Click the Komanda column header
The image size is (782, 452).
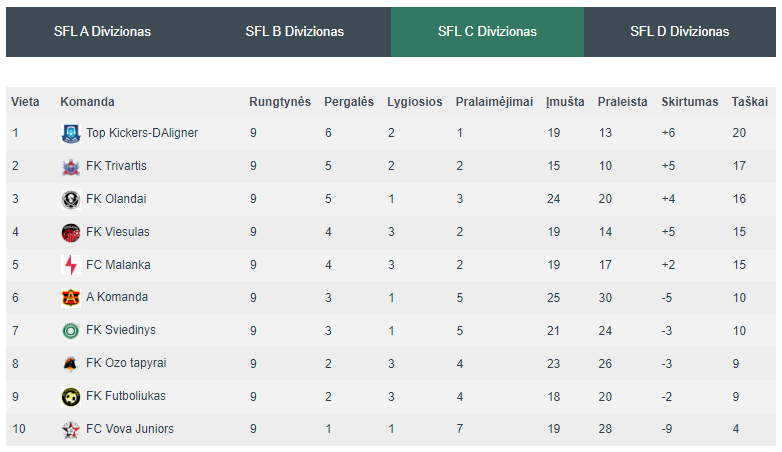click(x=87, y=102)
